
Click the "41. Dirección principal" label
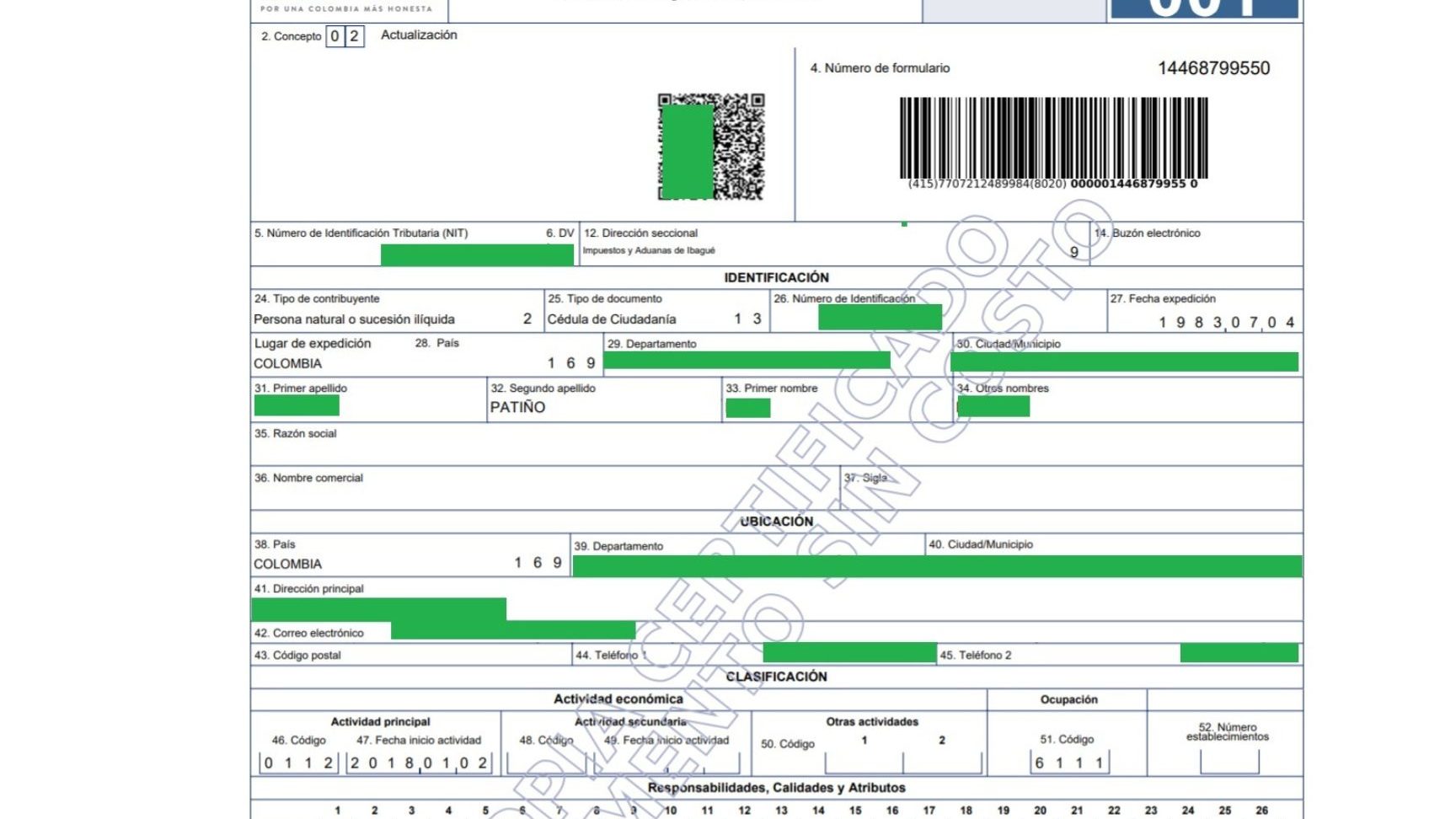[309, 589]
